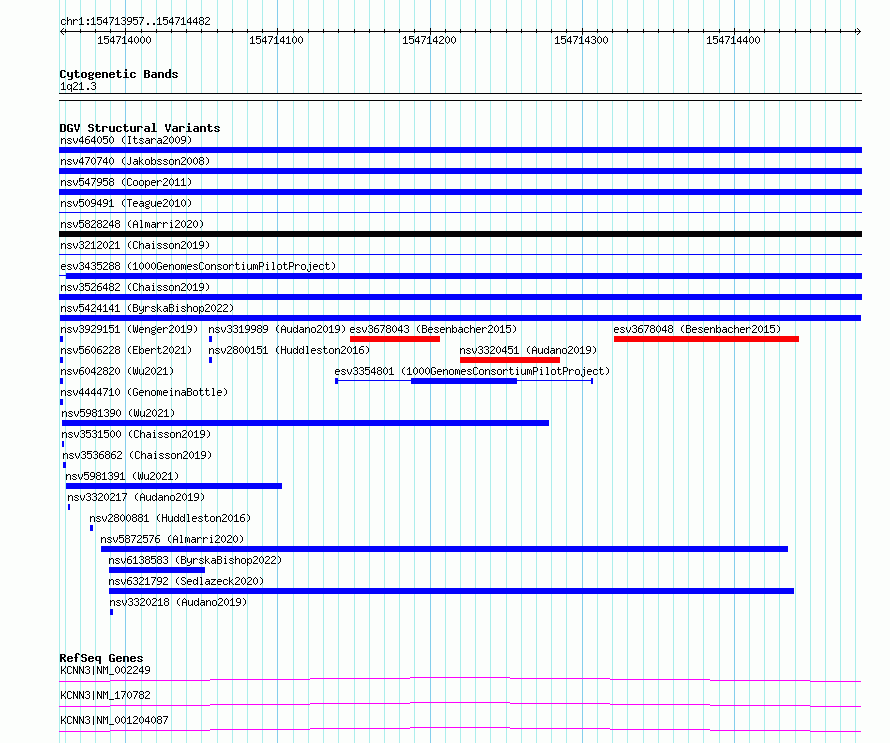
Task: Open the nsv3319989 (Audano2019) variant
Action: tap(277, 329)
